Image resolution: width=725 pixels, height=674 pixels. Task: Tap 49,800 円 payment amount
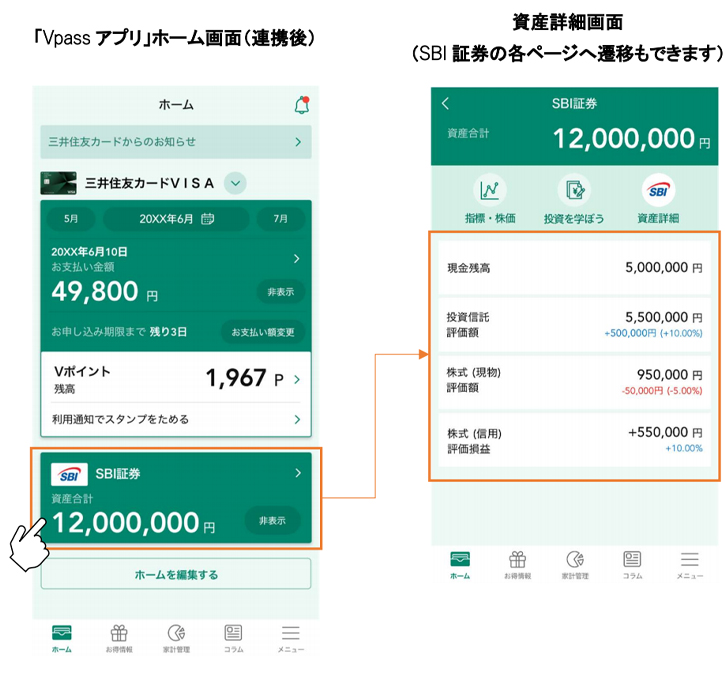[x=104, y=292]
